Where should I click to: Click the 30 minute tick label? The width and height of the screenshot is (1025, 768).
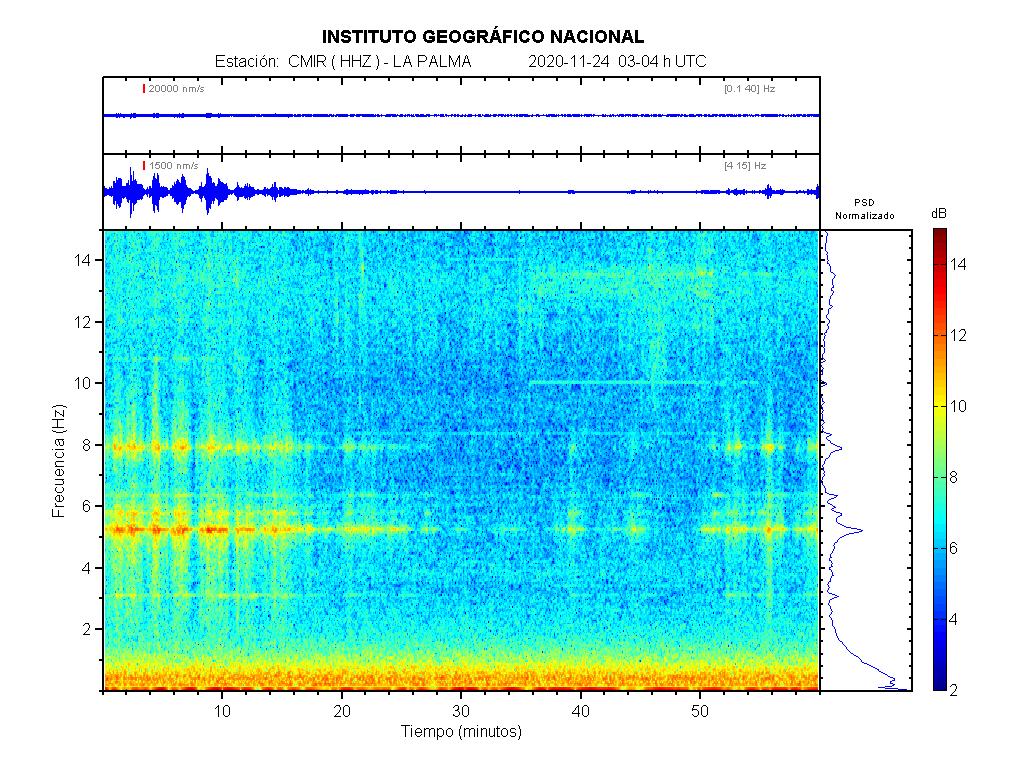461,710
